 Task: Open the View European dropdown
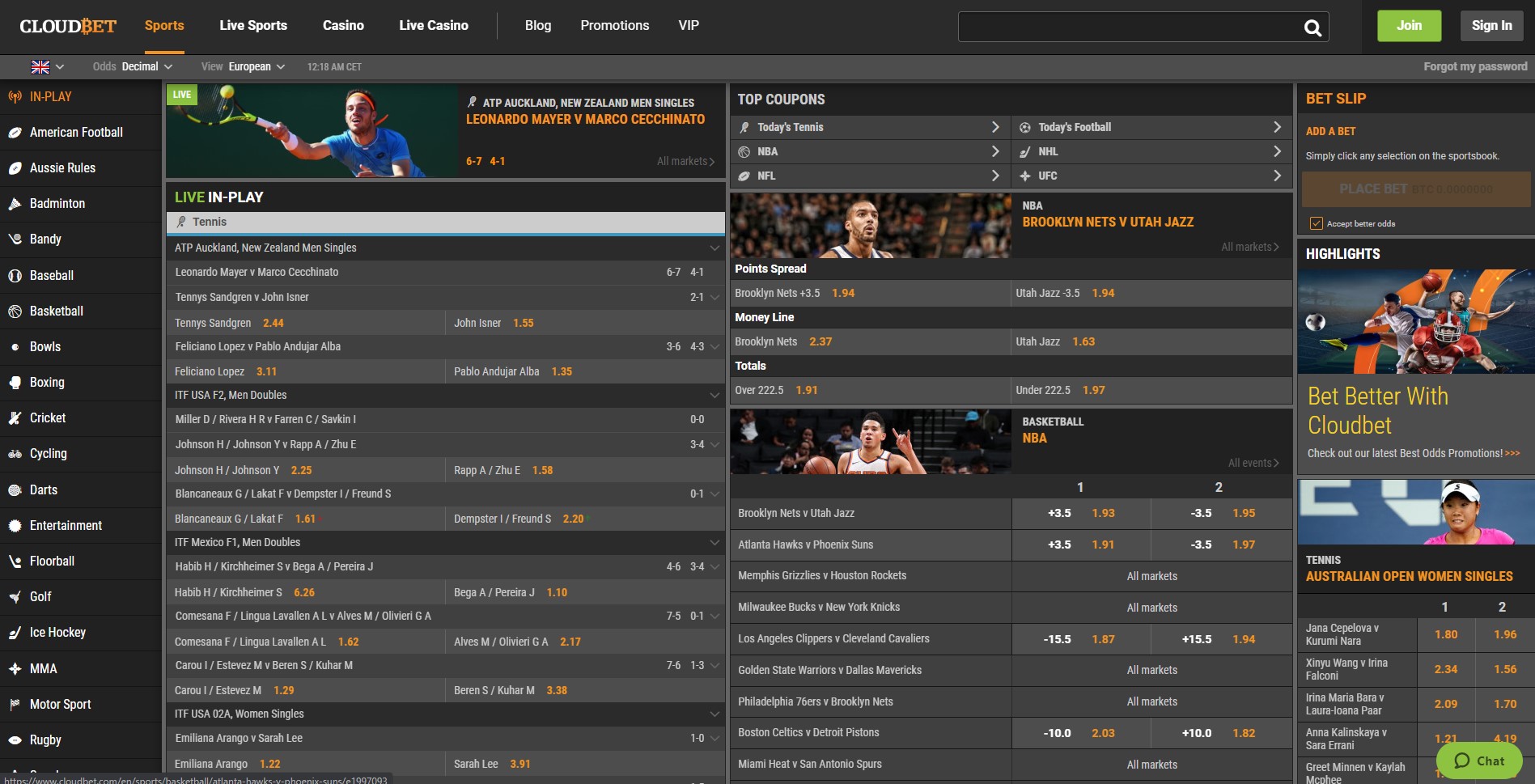(x=243, y=67)
